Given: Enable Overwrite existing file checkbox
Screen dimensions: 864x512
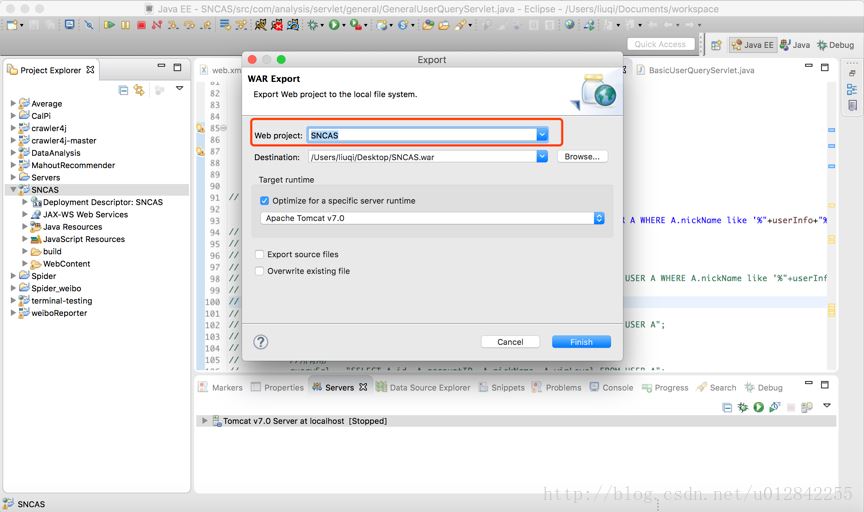Looking at the screenshot, I should click(260, 271).
